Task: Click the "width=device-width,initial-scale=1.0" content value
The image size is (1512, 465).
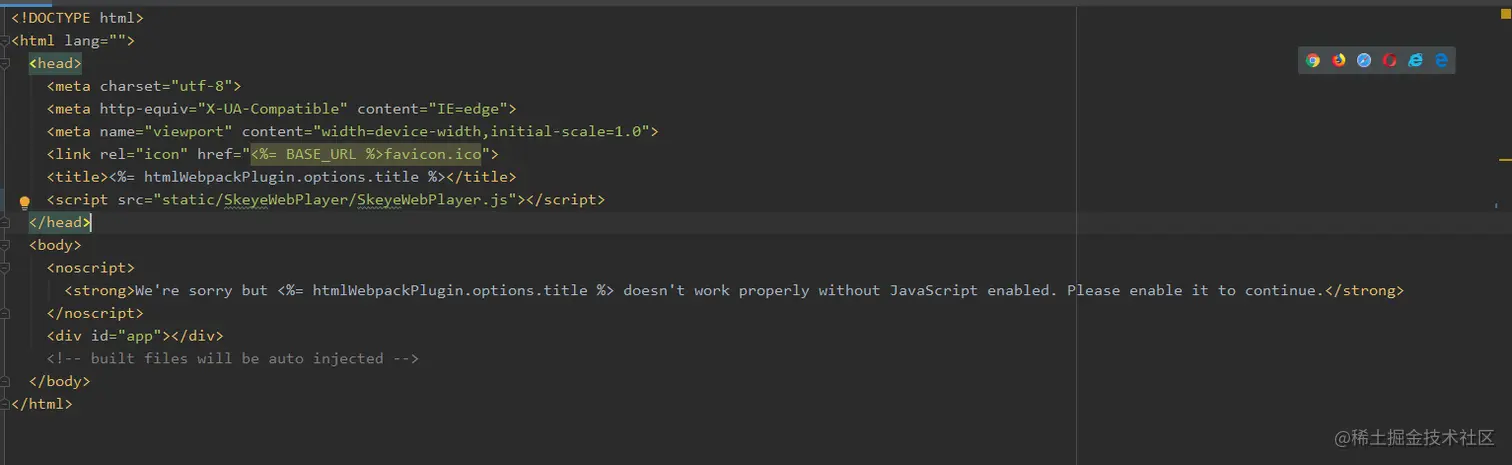Action: [x=482, y=131]
